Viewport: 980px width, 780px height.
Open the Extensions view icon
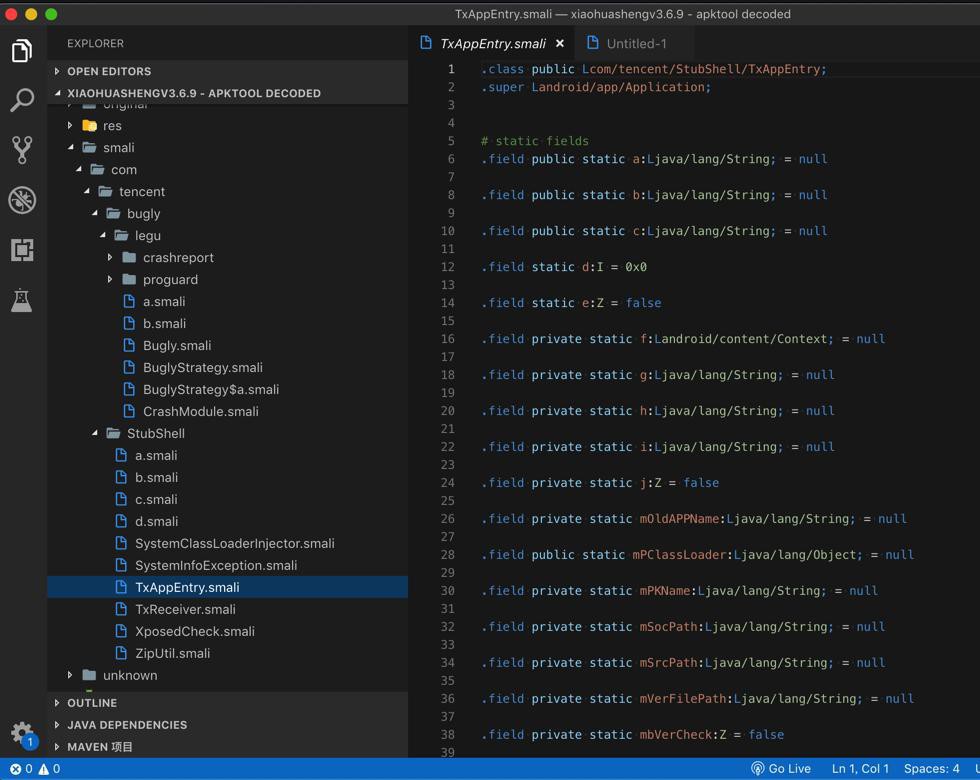coord(22,250)
